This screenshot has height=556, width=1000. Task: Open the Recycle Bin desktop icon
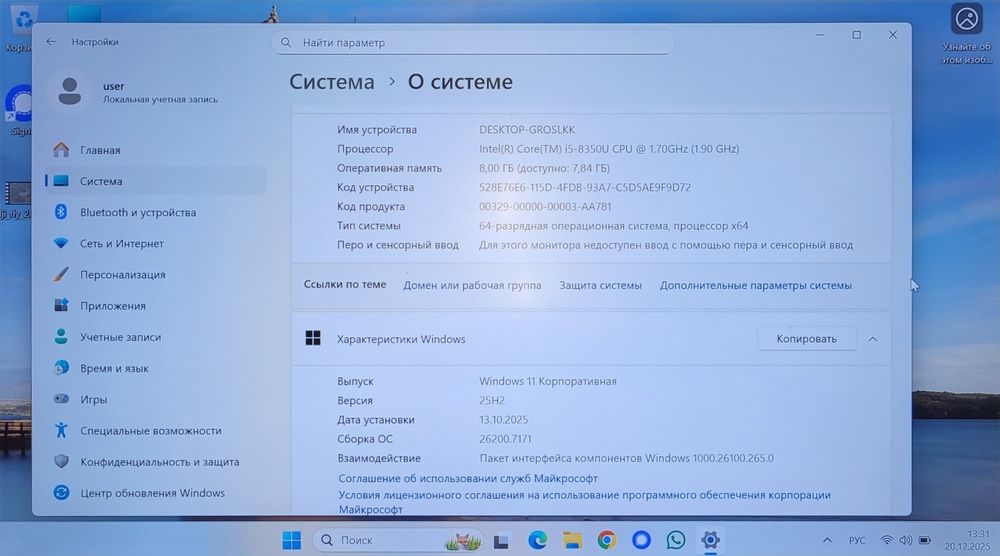20,29
